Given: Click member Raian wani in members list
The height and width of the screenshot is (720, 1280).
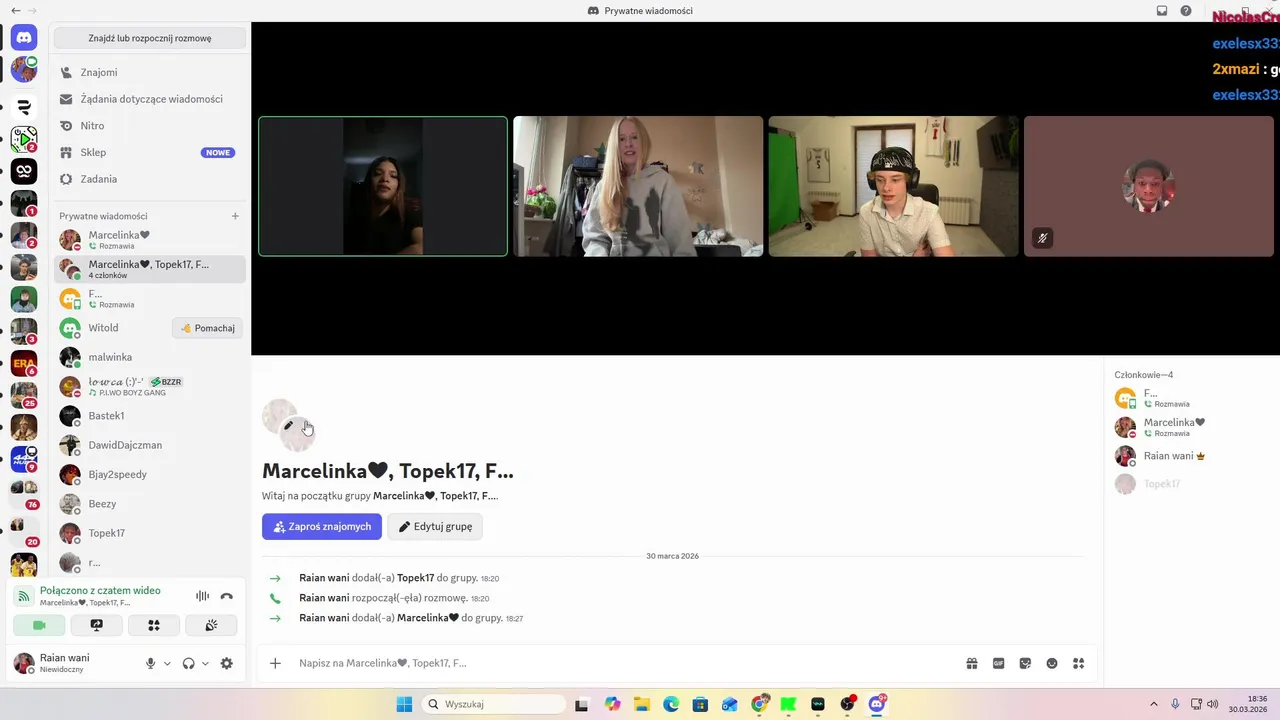Looking at the screenshot, I should coord(1189,456).
